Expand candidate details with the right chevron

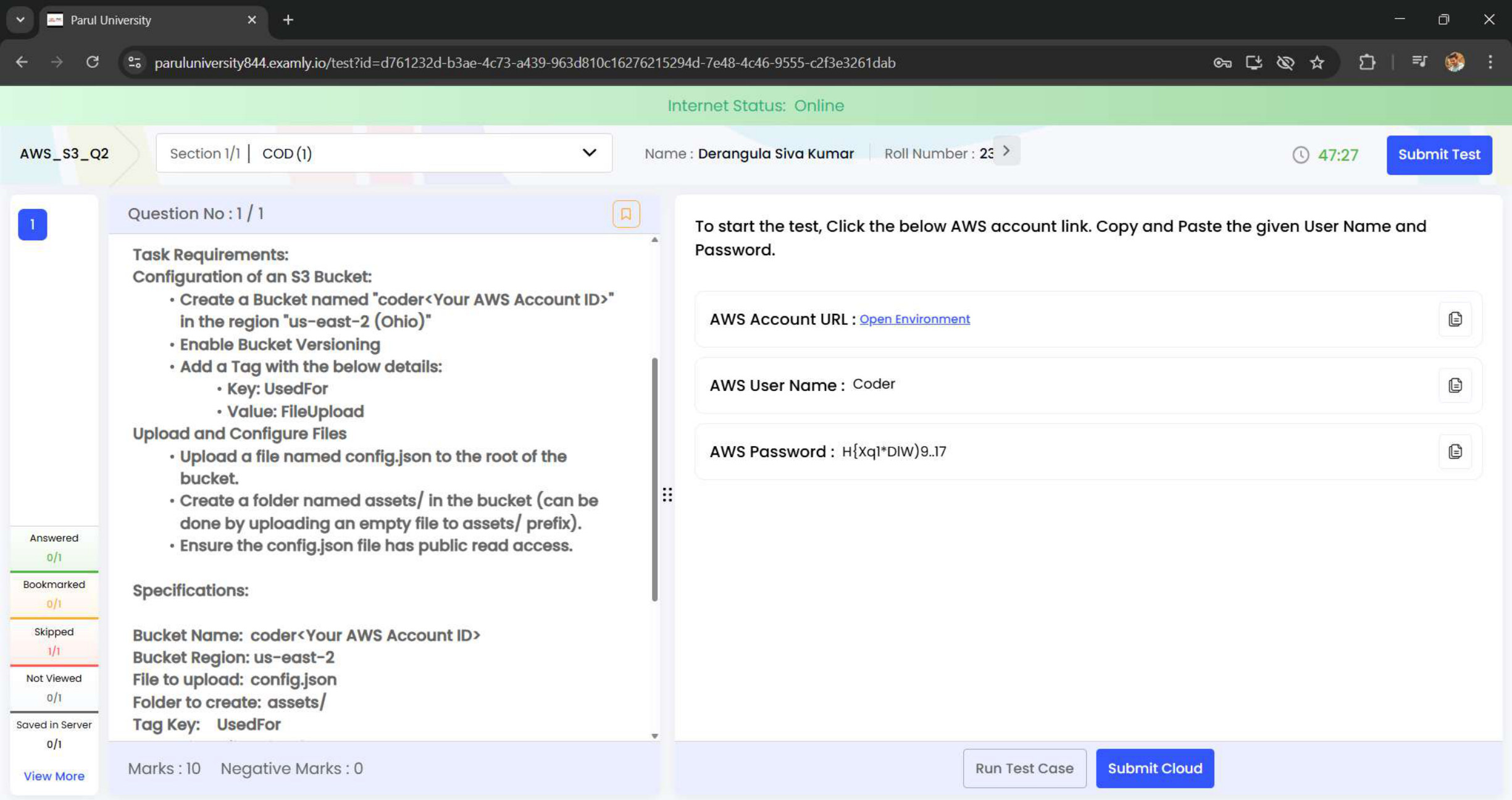point(1006,151)
